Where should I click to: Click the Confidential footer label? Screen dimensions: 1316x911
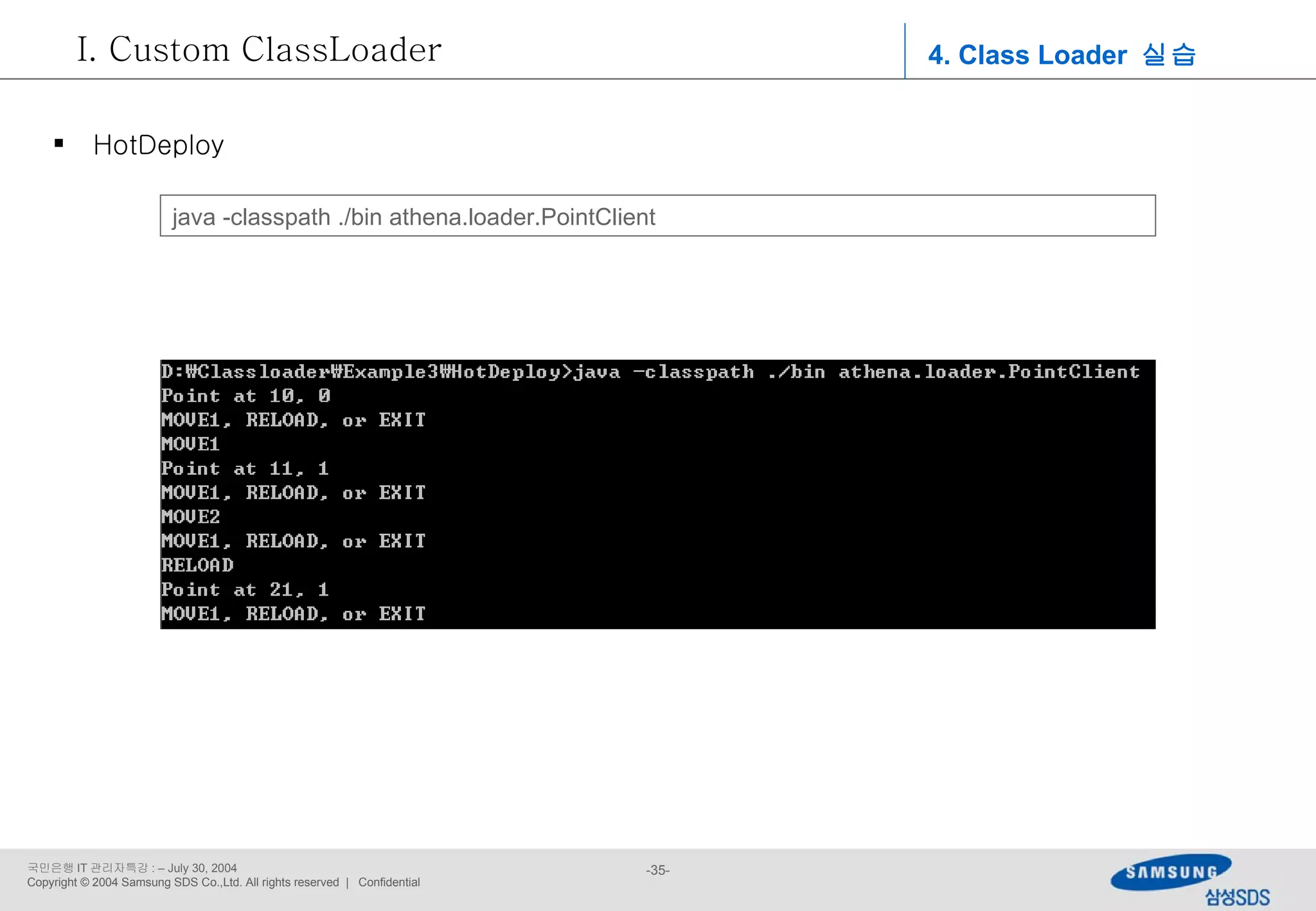point(389,882)
